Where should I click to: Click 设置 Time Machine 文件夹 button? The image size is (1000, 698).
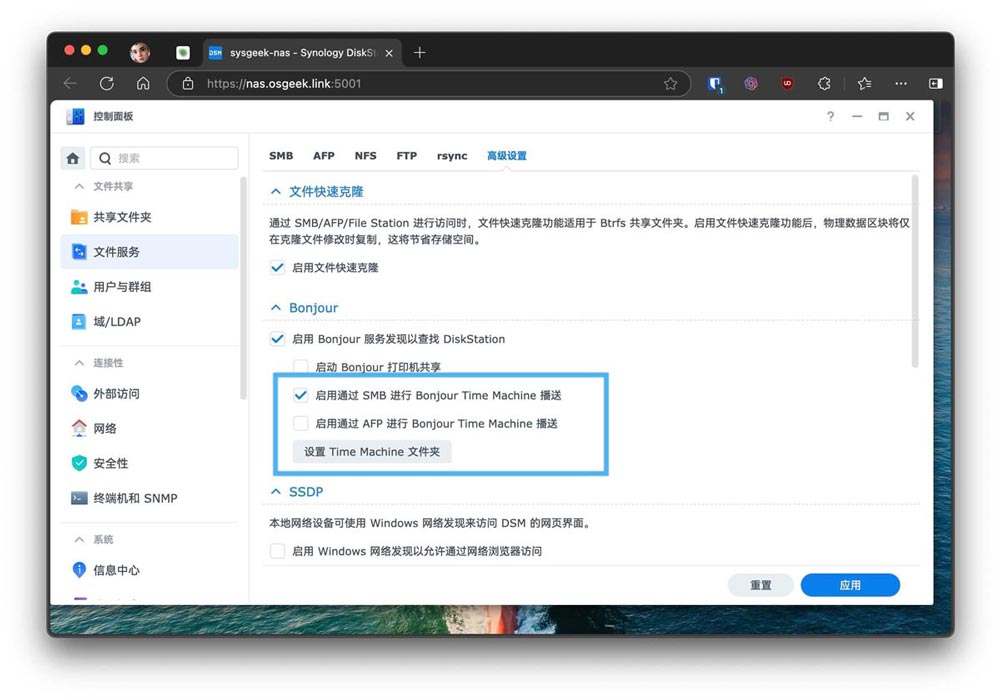coord(371,451)
